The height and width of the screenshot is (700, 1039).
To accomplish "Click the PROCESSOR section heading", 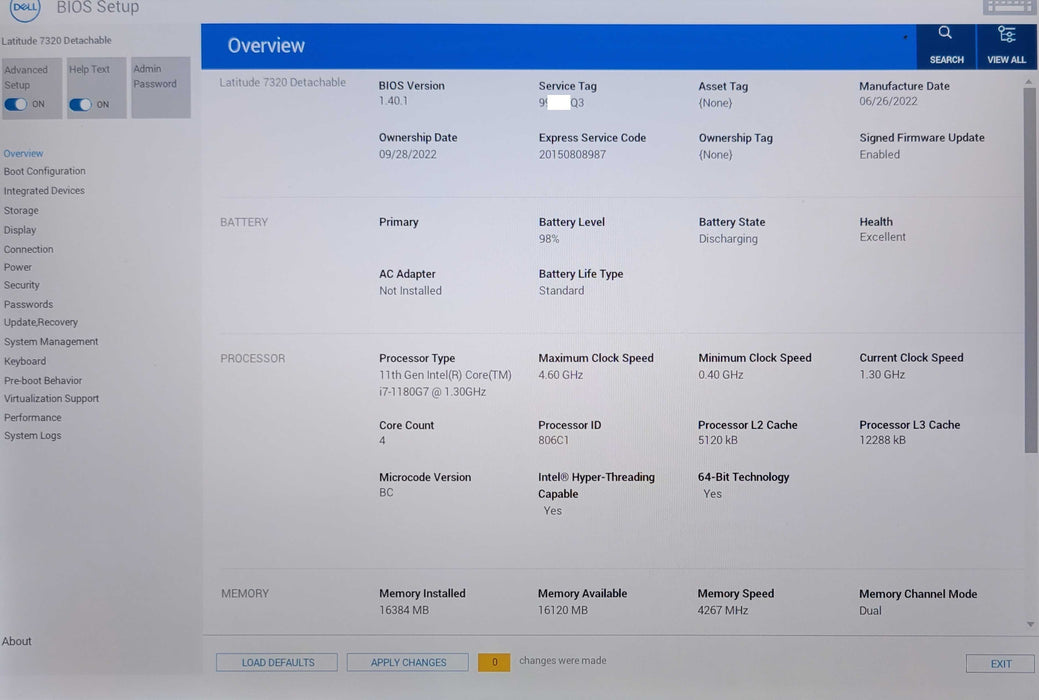I will [x=252, y=359].
